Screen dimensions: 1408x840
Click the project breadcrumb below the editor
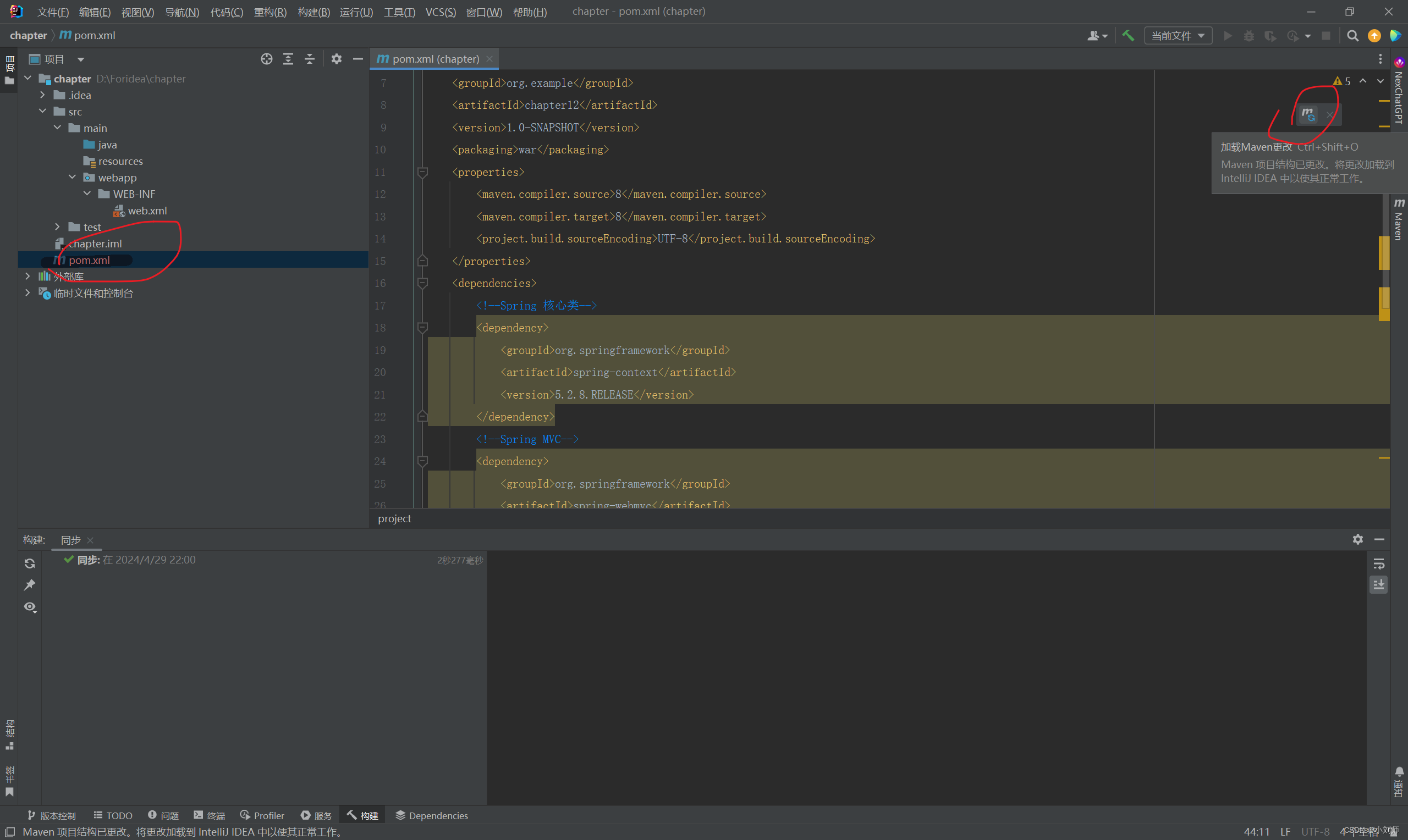394,518
